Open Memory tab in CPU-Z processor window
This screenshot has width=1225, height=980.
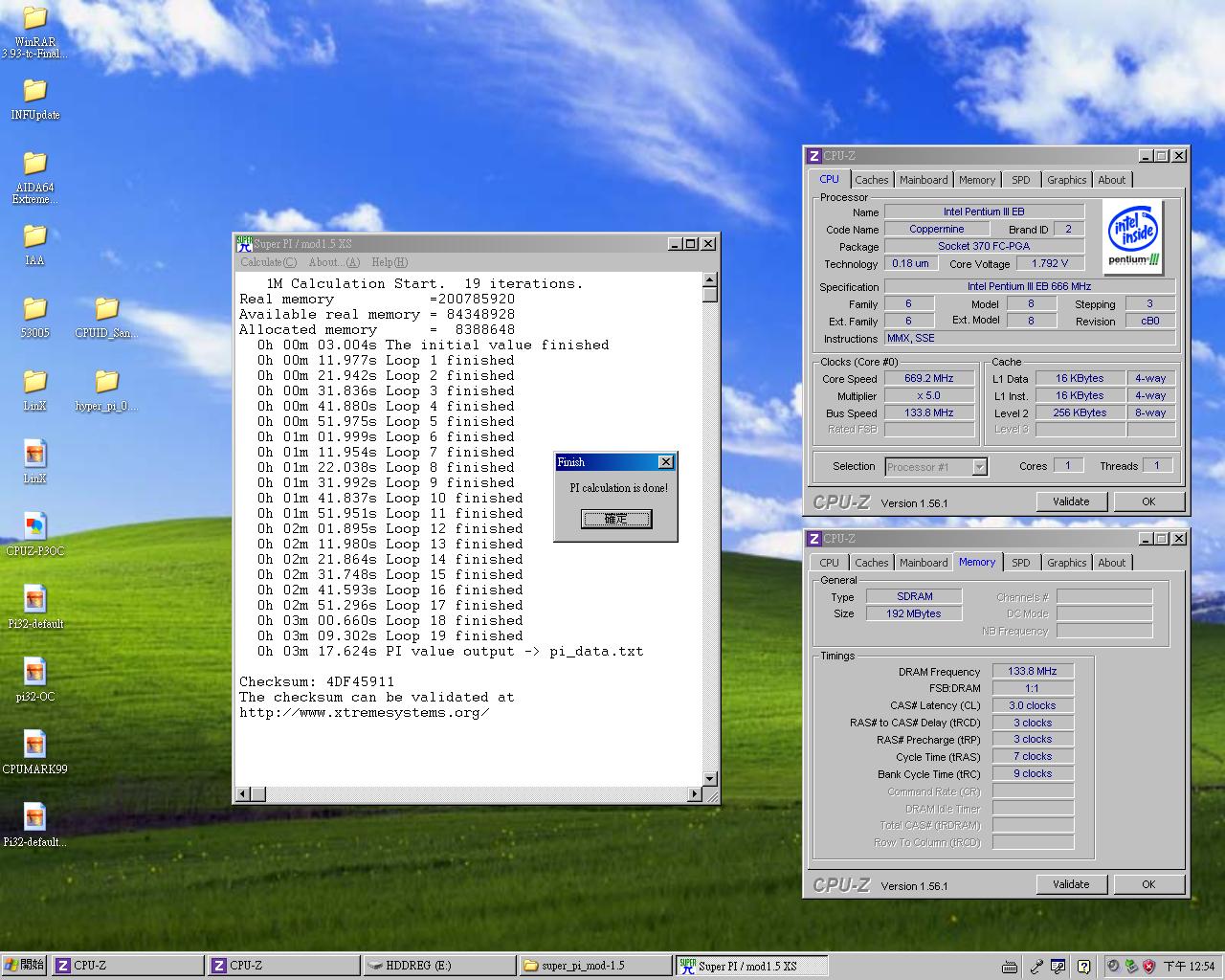tap(977, 180)
